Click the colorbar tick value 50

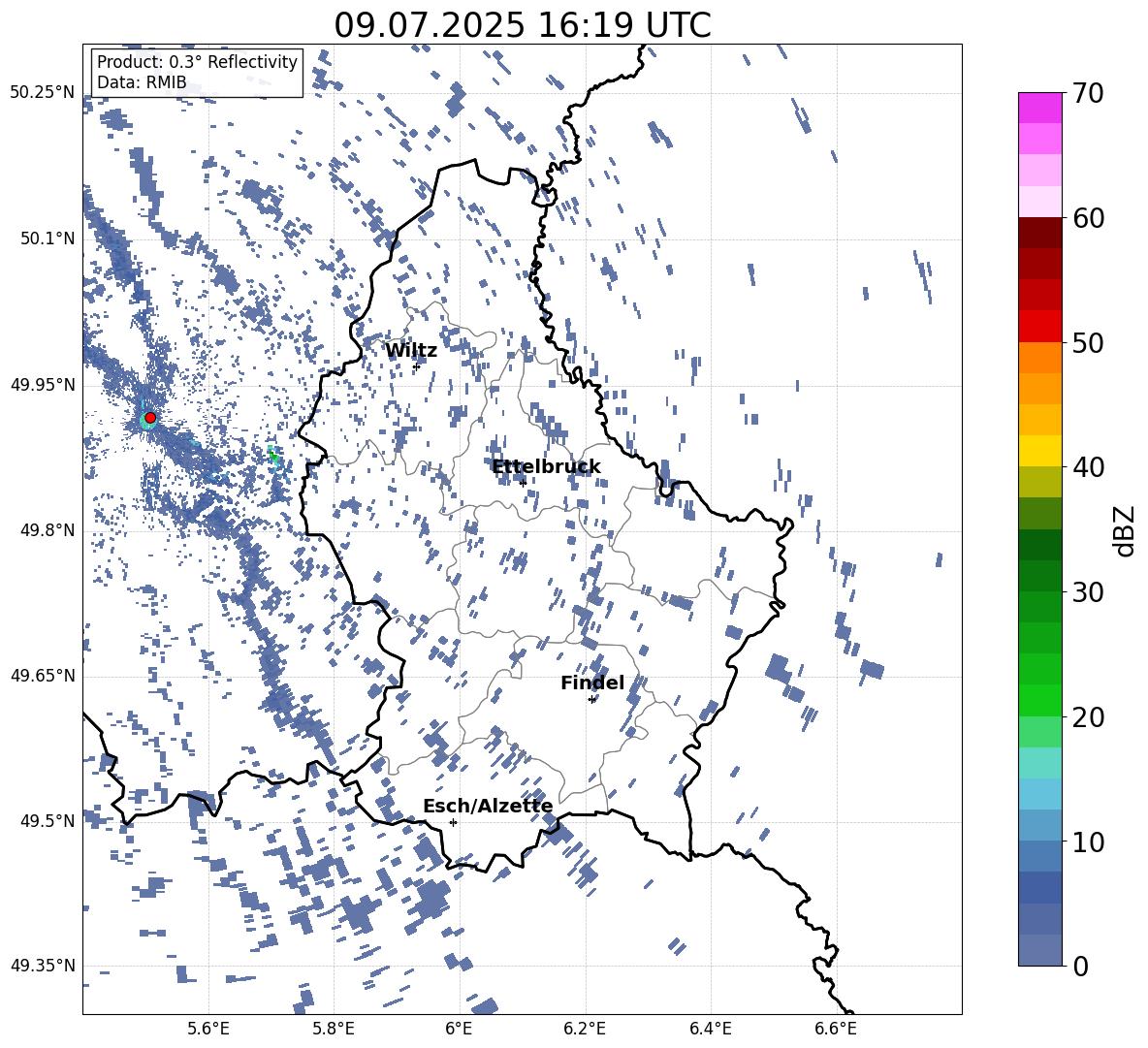(1088, 343)
